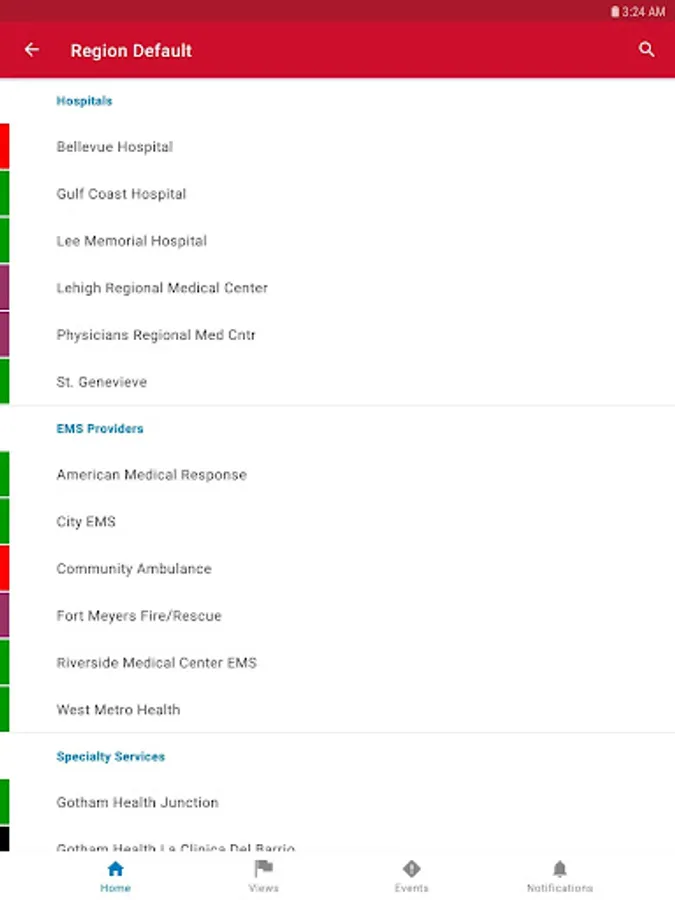This screenshot has width=675, height=900.
Task: Select City EMS provider
Action: click(338, 522)
